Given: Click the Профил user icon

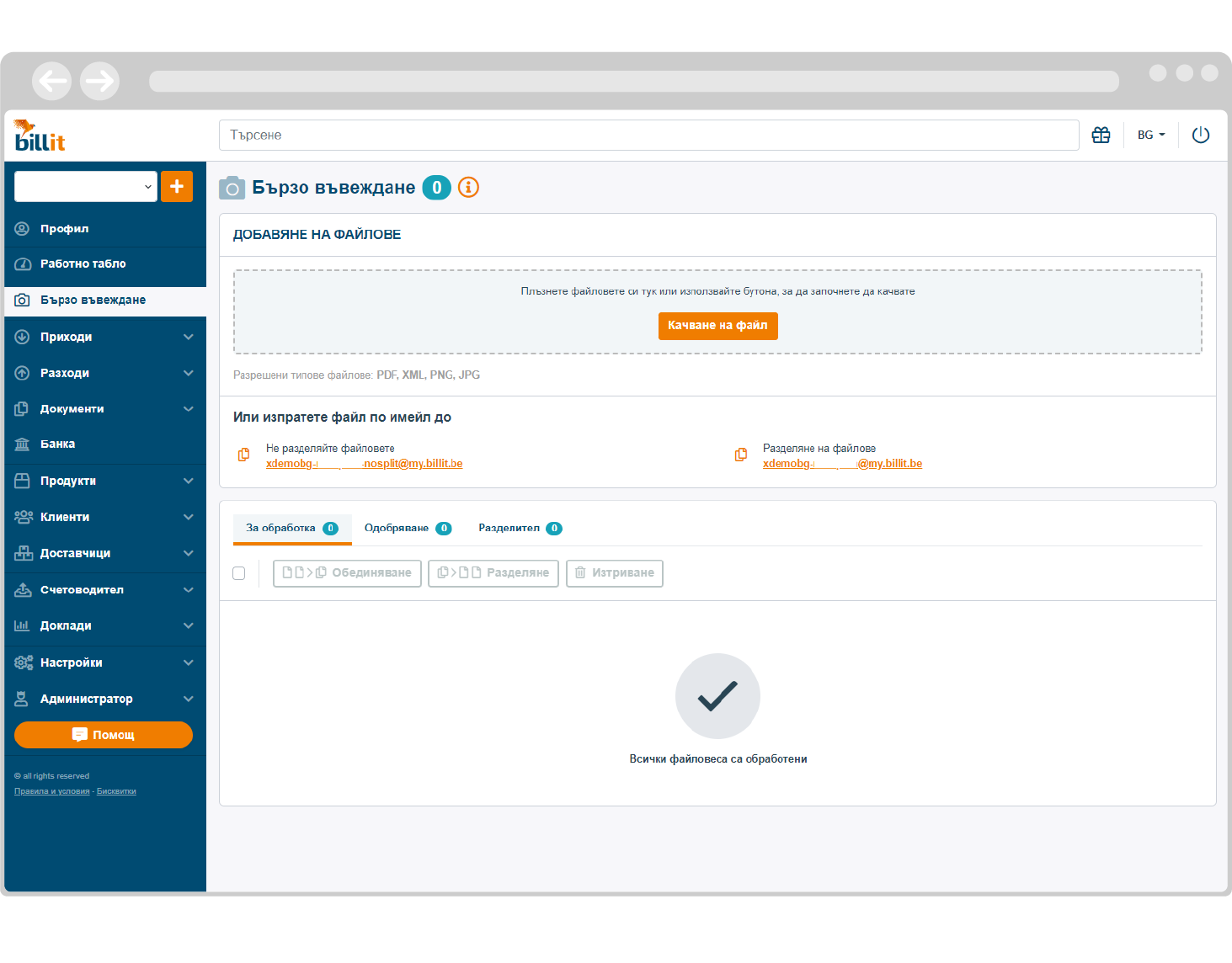Looking at the screenshot, I should [x=22, y=228].
